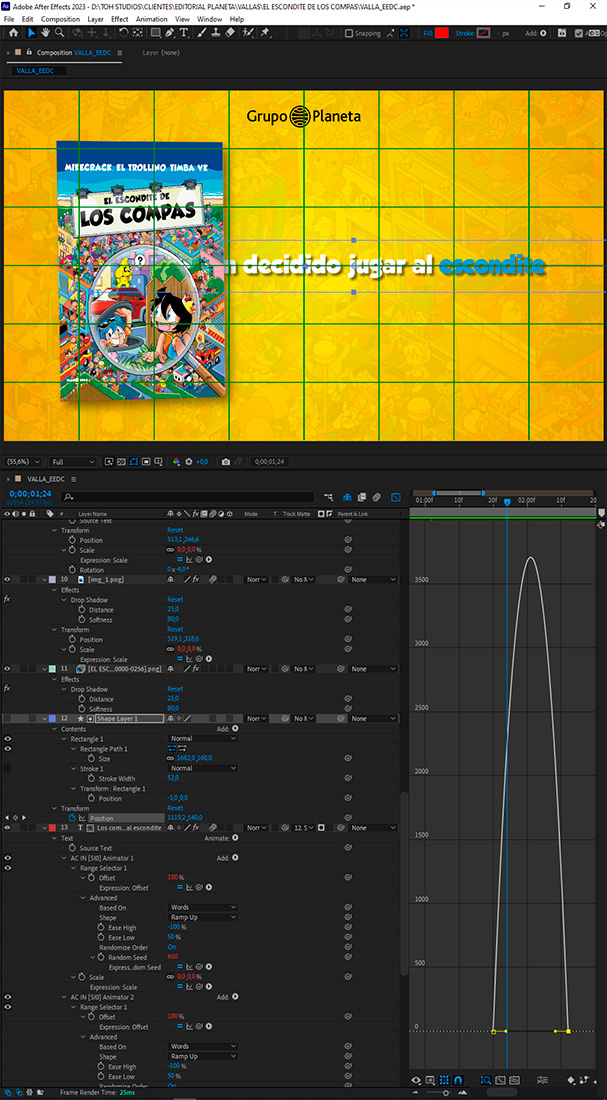This screenshot has height=1100, width=607.
Task: Hide layer 10 img_1.png with the eye
Action: coord(8,579)
